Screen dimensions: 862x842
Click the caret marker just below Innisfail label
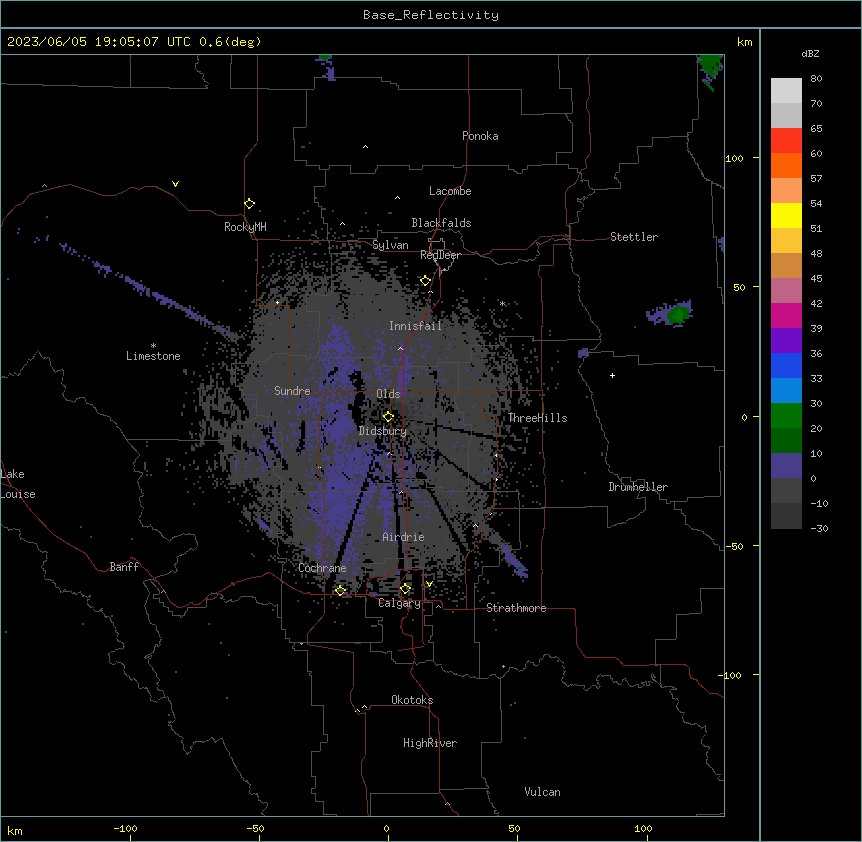pyautogui.click(x=400, y=348)
